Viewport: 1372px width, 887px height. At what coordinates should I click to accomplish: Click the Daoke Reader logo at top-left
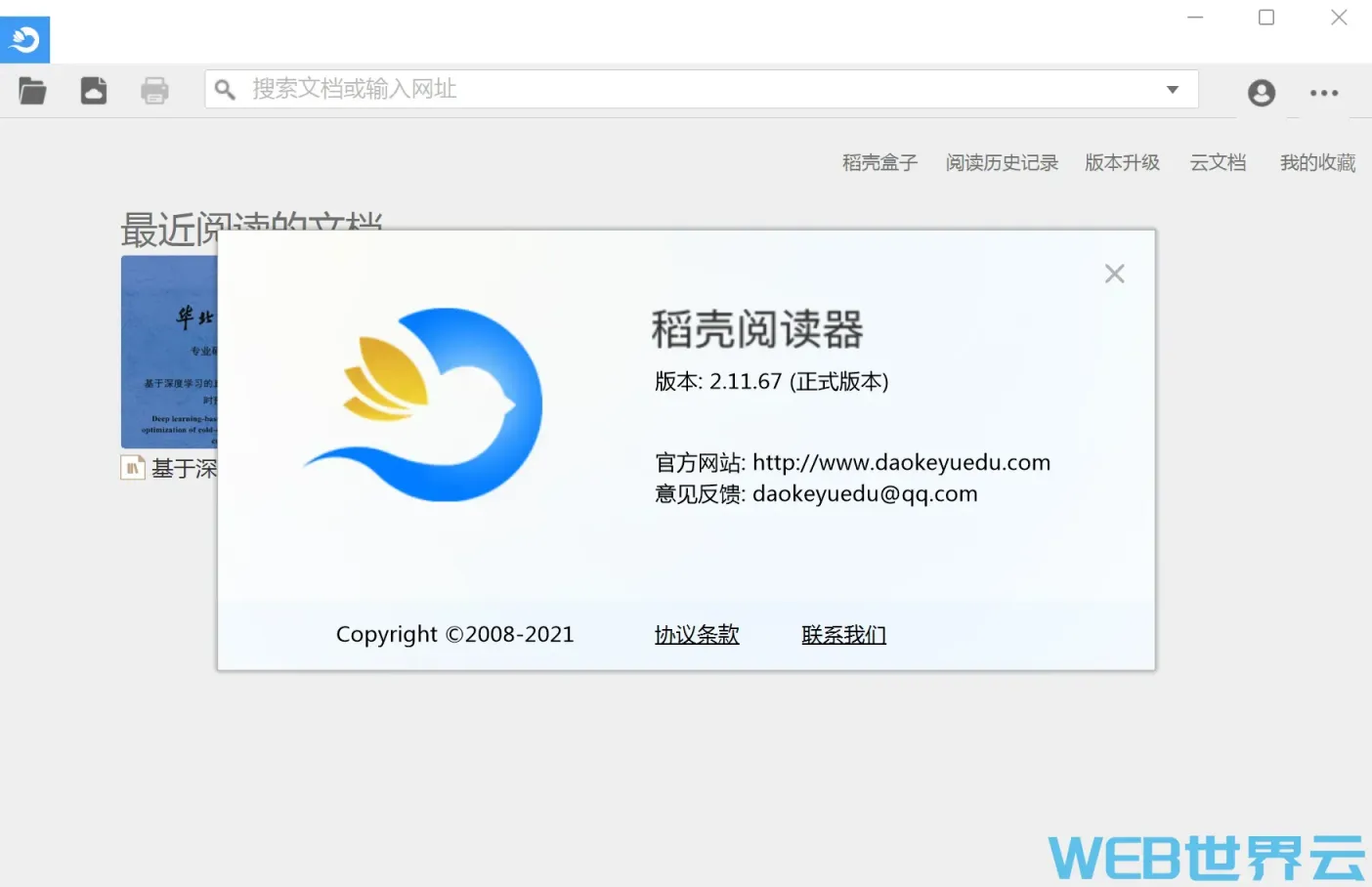(x=24, y=40)
